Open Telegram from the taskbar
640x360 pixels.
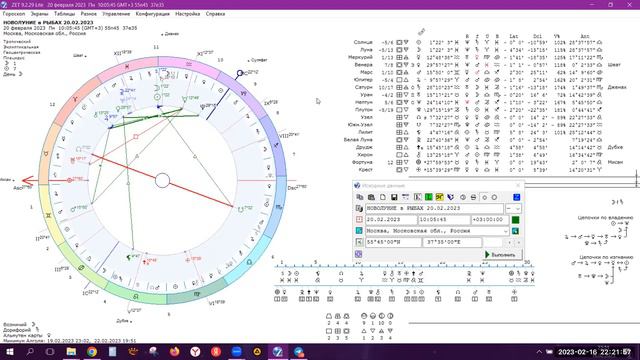point(298,351)
